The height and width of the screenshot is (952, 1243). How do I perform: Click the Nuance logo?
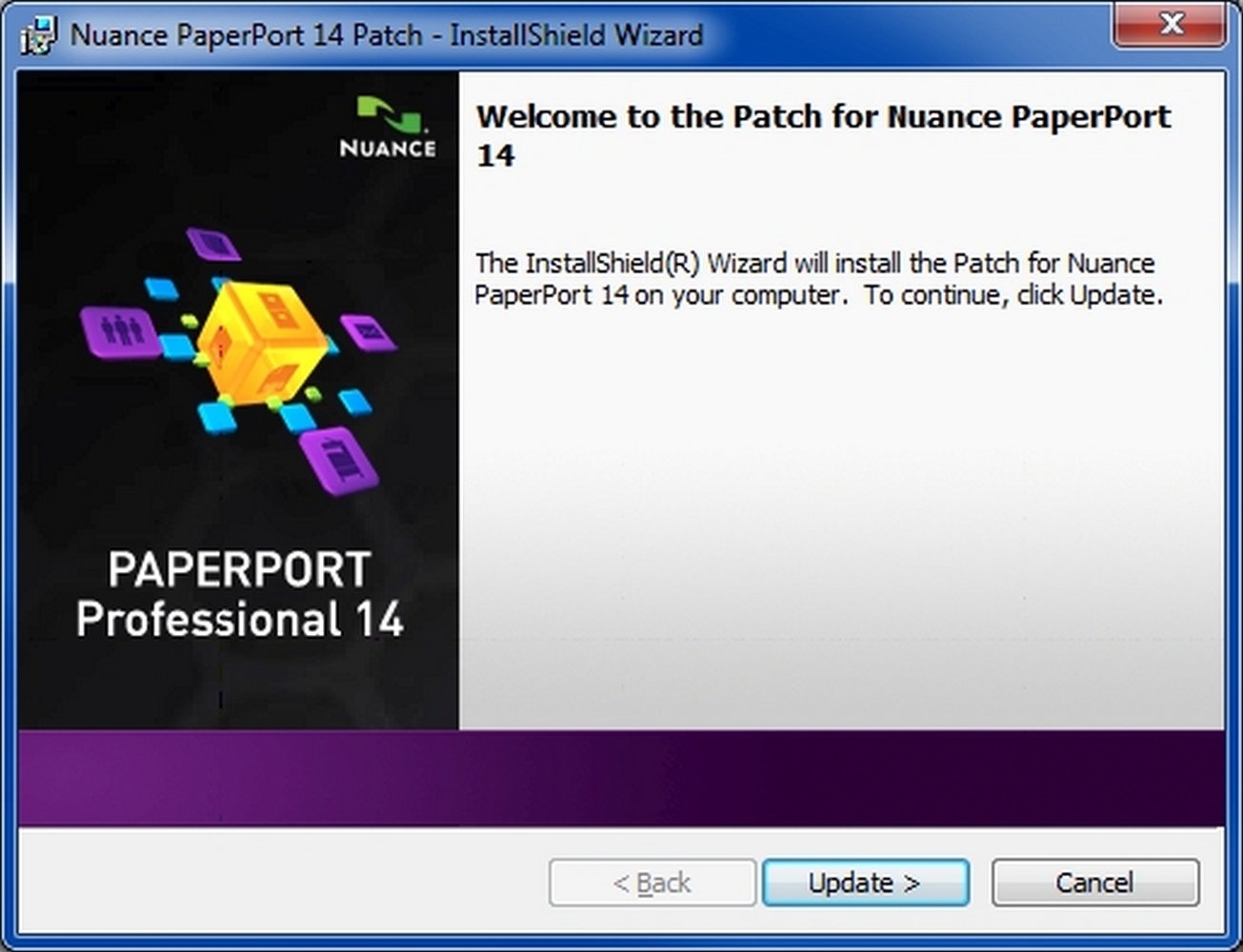click(388, 127)
